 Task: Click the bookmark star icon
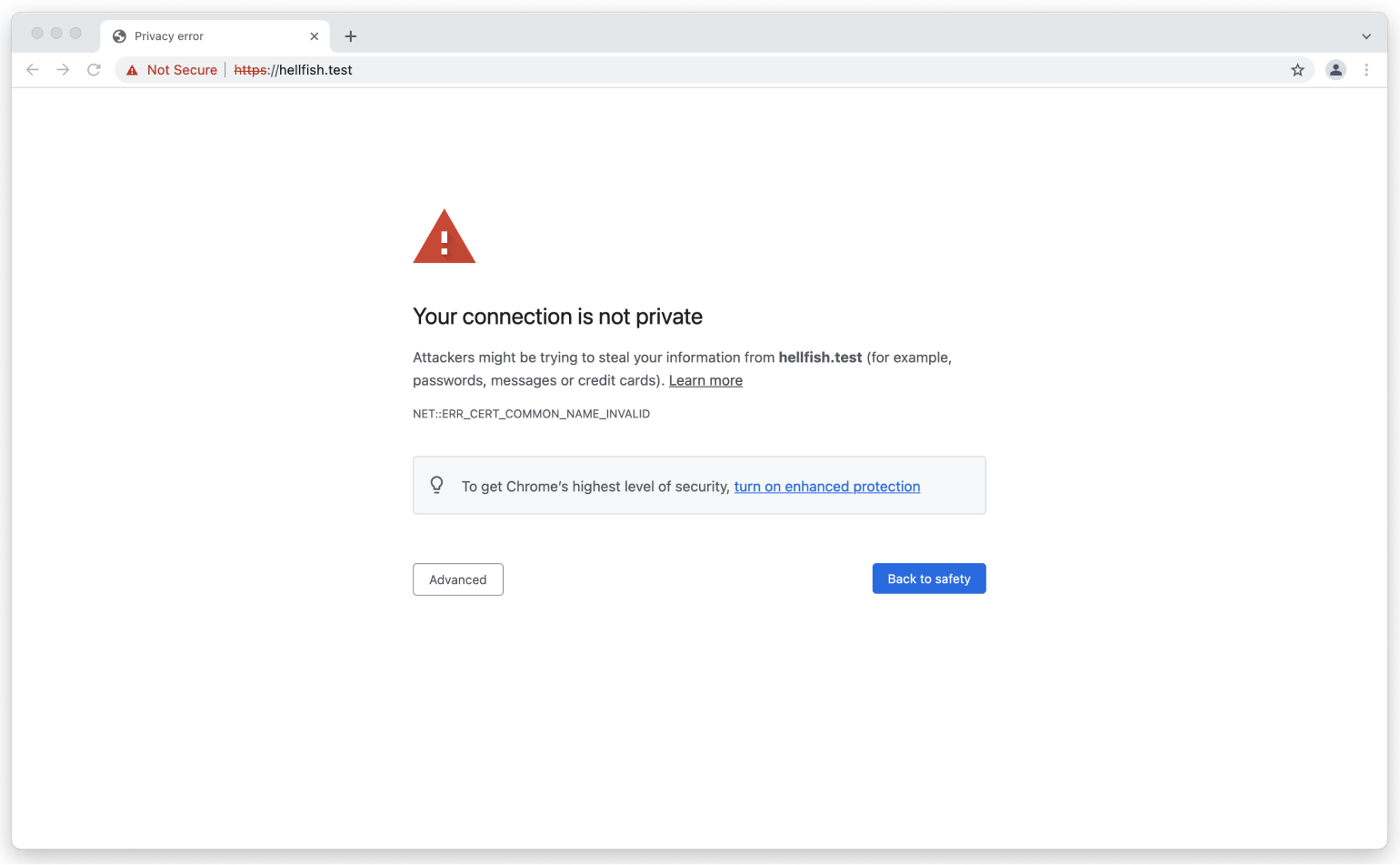pos(1298,69)
